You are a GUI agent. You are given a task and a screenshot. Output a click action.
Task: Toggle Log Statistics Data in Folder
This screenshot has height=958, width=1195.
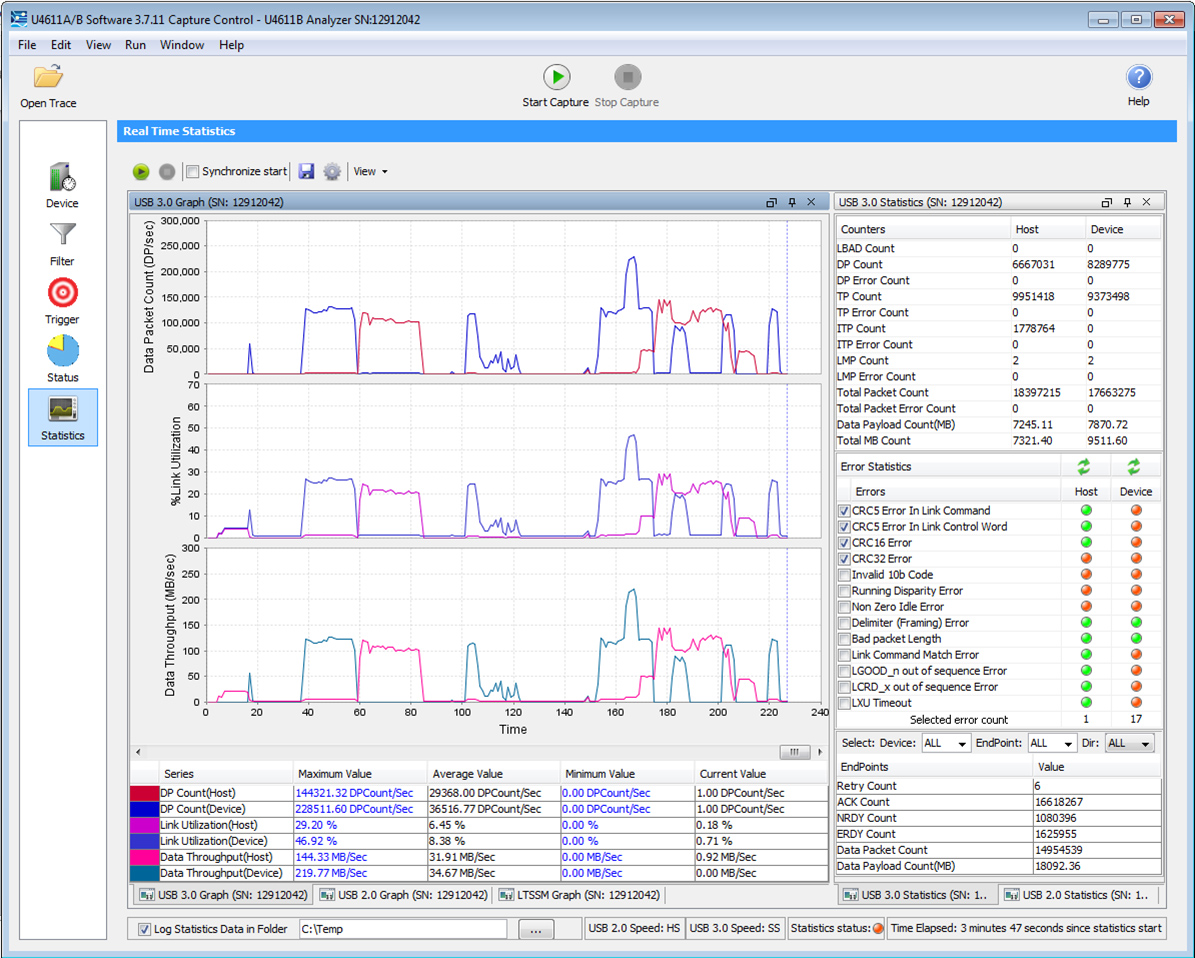click(x=145, y=929)
